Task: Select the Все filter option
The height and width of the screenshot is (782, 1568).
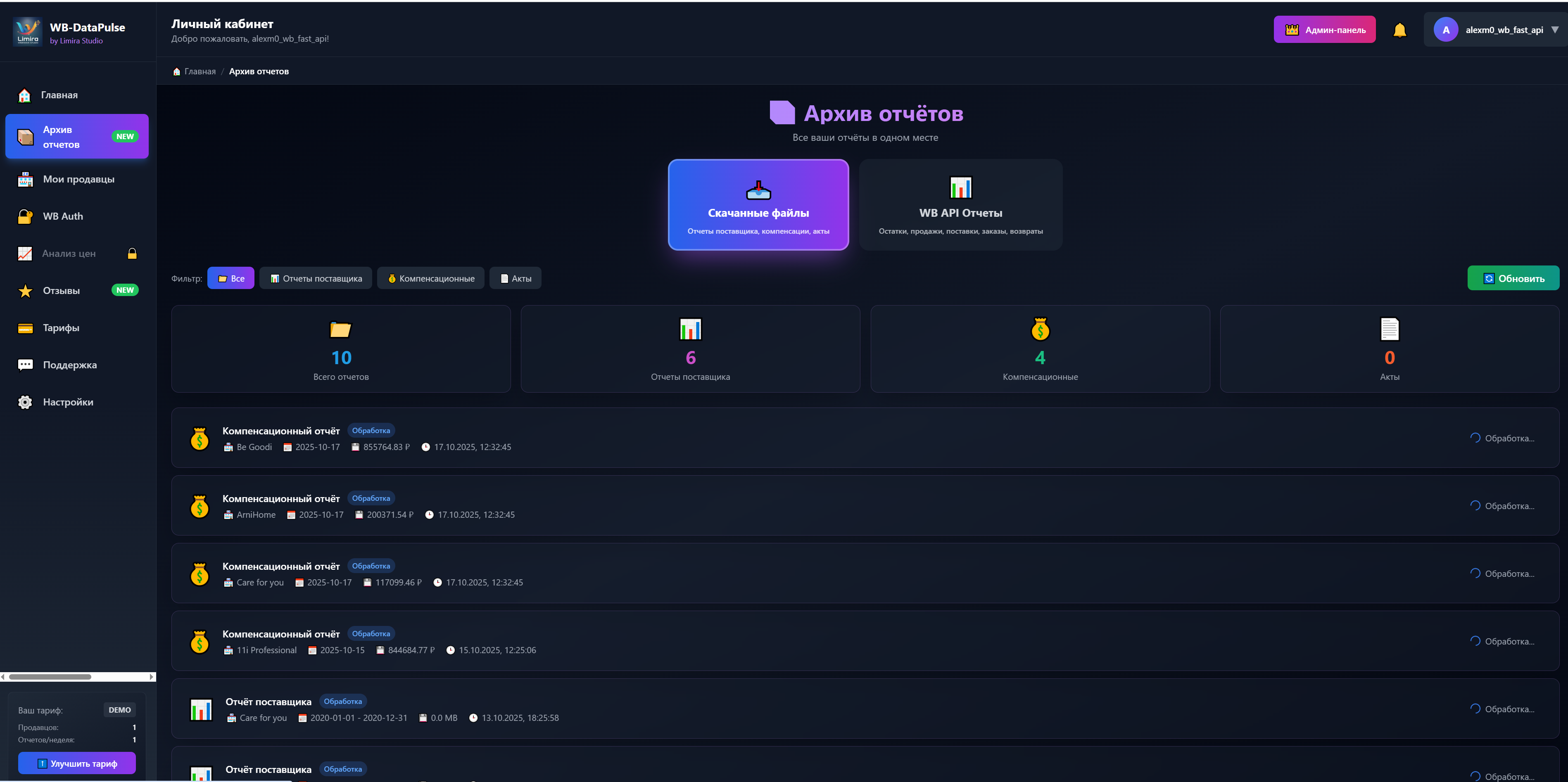Action: [230, 278]
